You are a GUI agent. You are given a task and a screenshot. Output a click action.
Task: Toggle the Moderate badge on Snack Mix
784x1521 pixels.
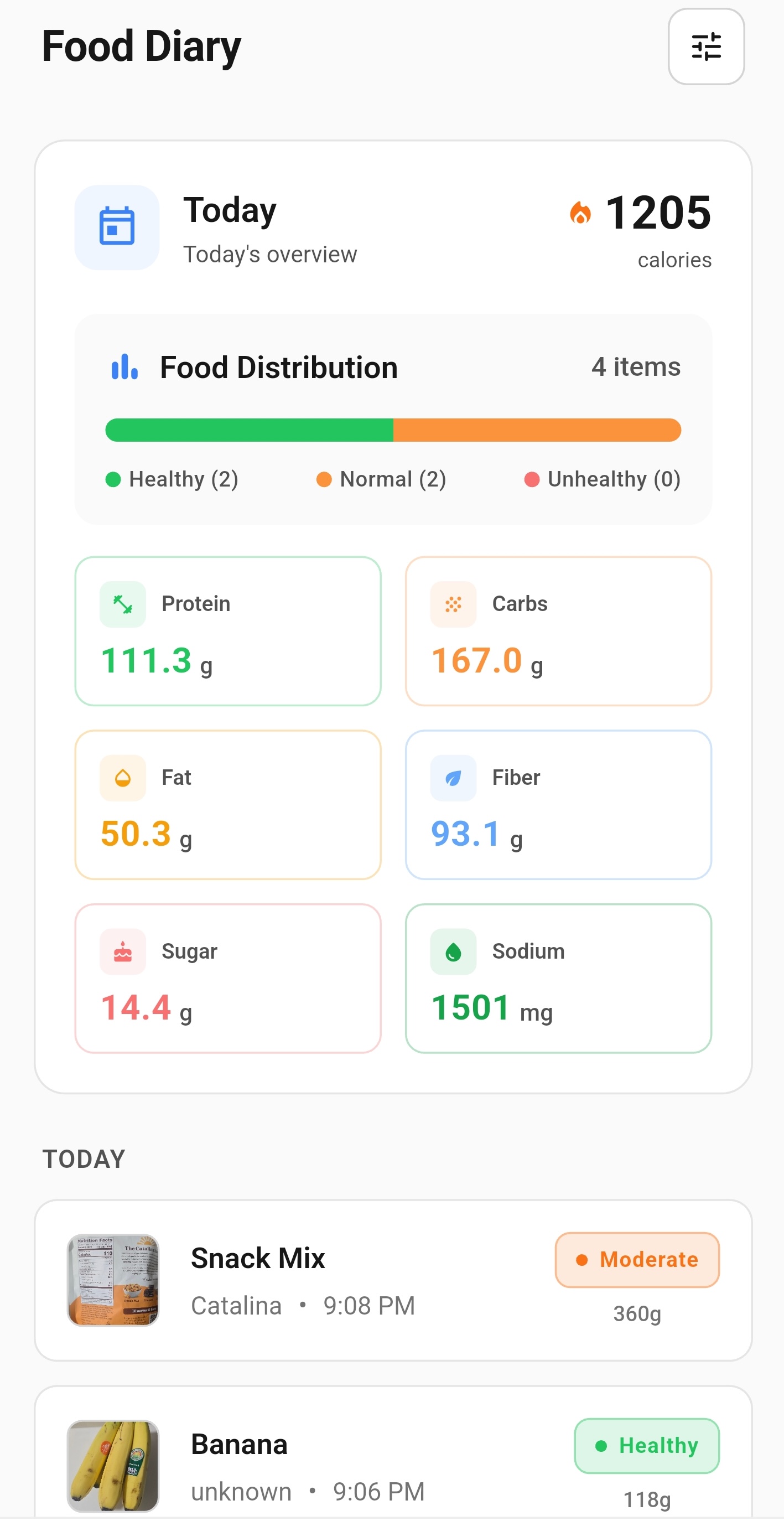636,1259
